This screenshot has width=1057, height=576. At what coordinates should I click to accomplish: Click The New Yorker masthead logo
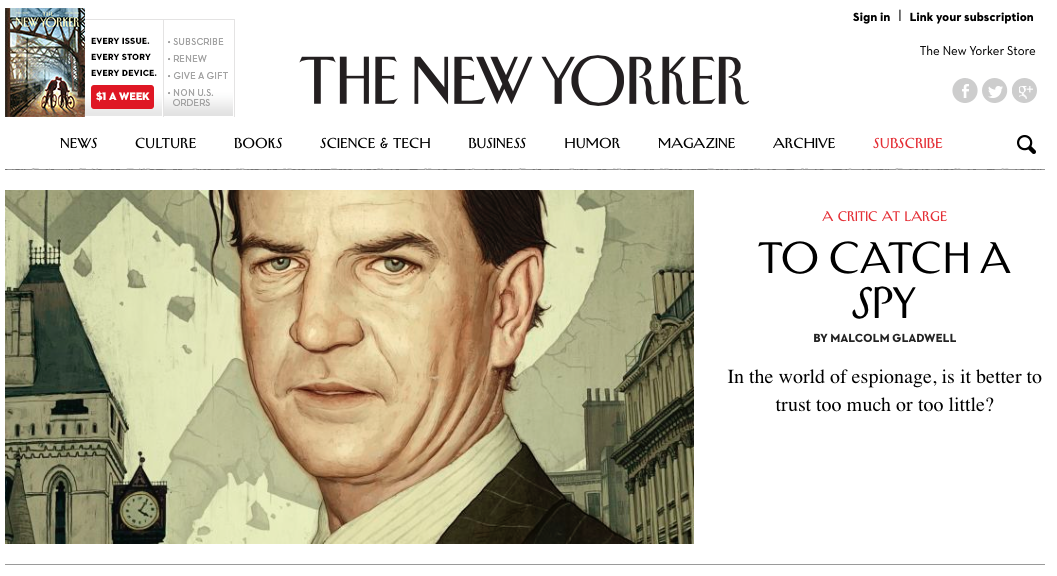[524, 81]
